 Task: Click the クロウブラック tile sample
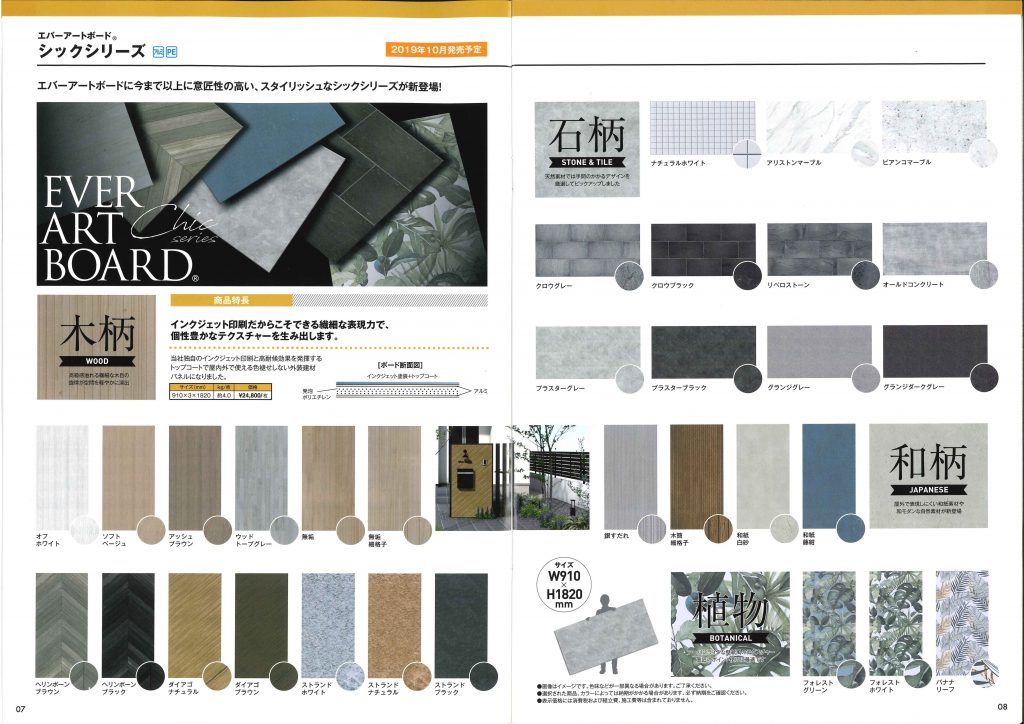click(703, 250)
